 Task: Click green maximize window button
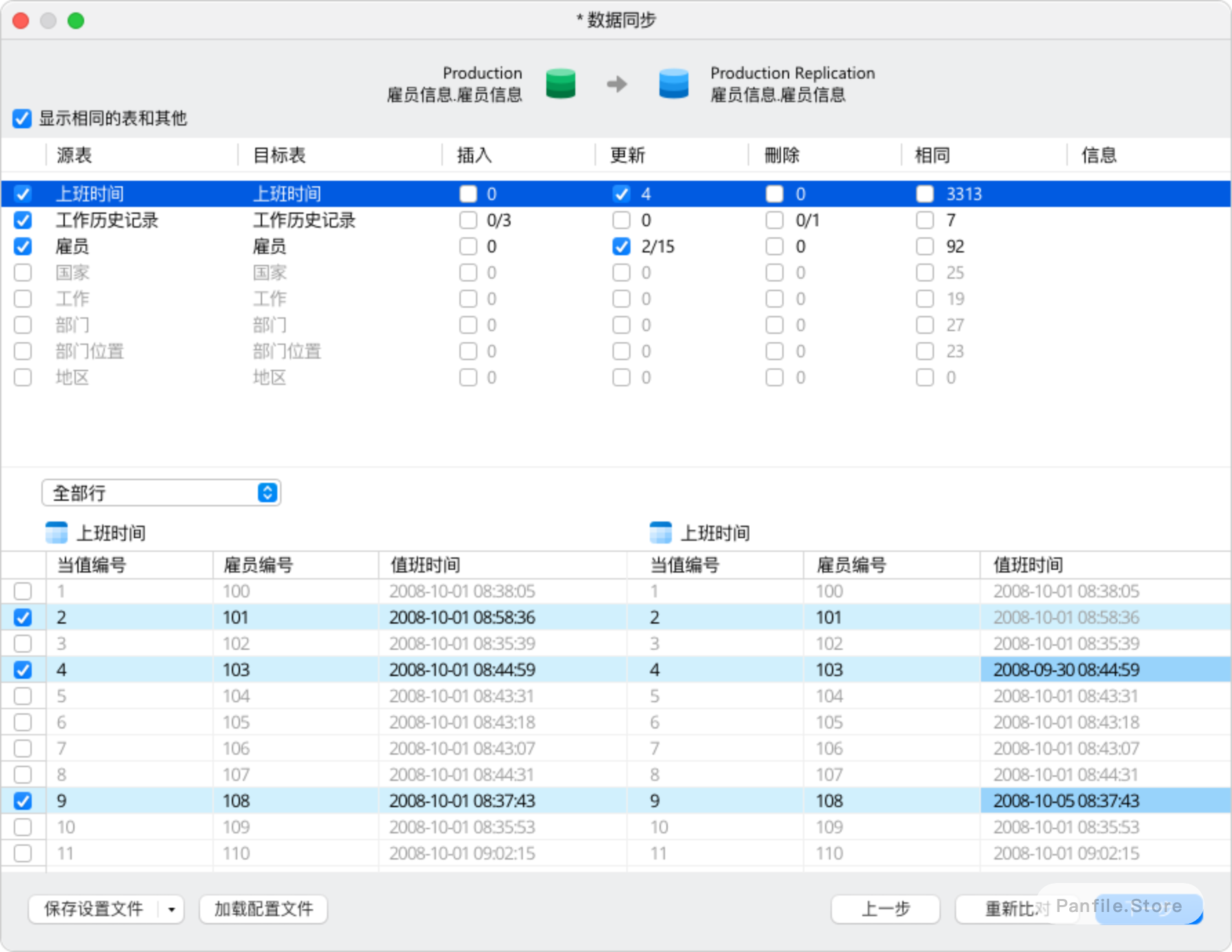[76, 21]
